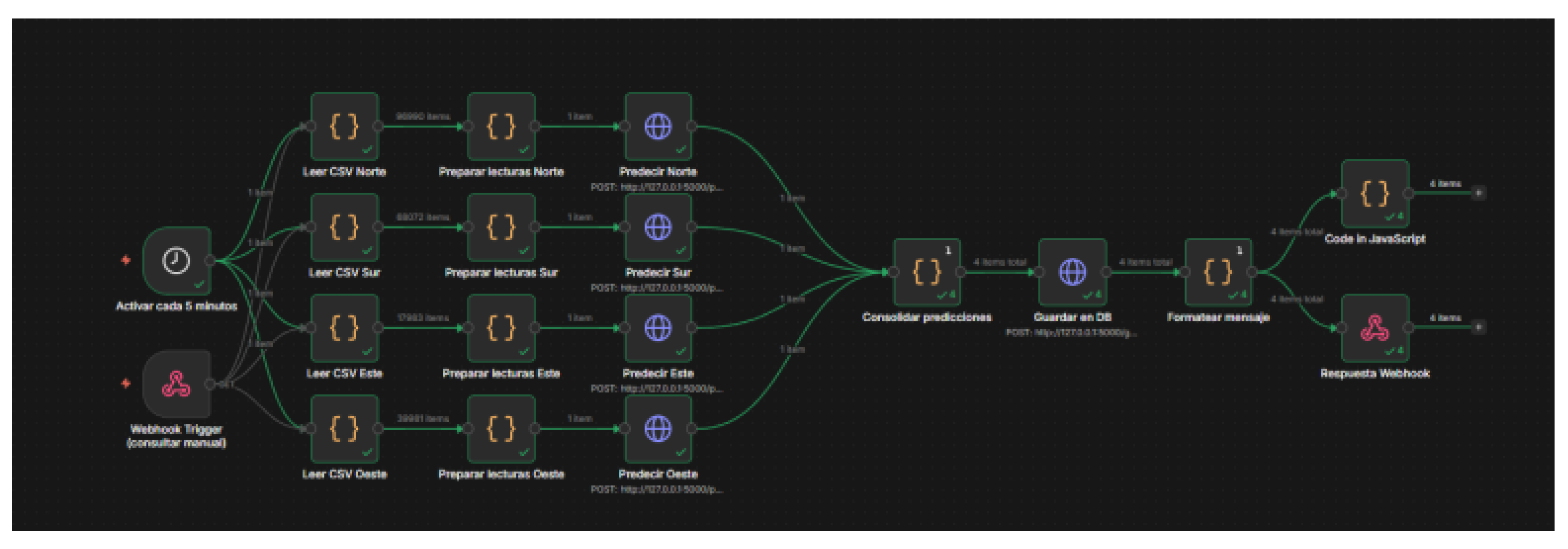Select the Predecir Este HTTP node

coord(658,328)
